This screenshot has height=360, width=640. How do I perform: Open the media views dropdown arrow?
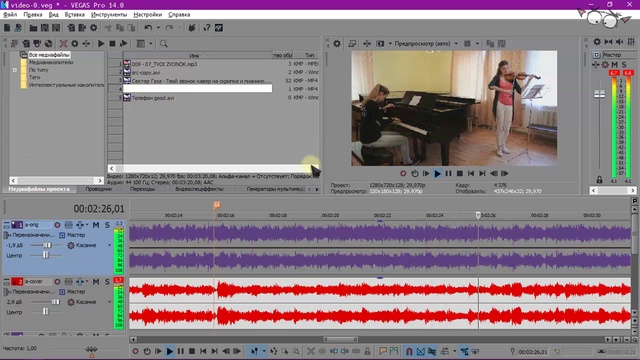point(151,44)
